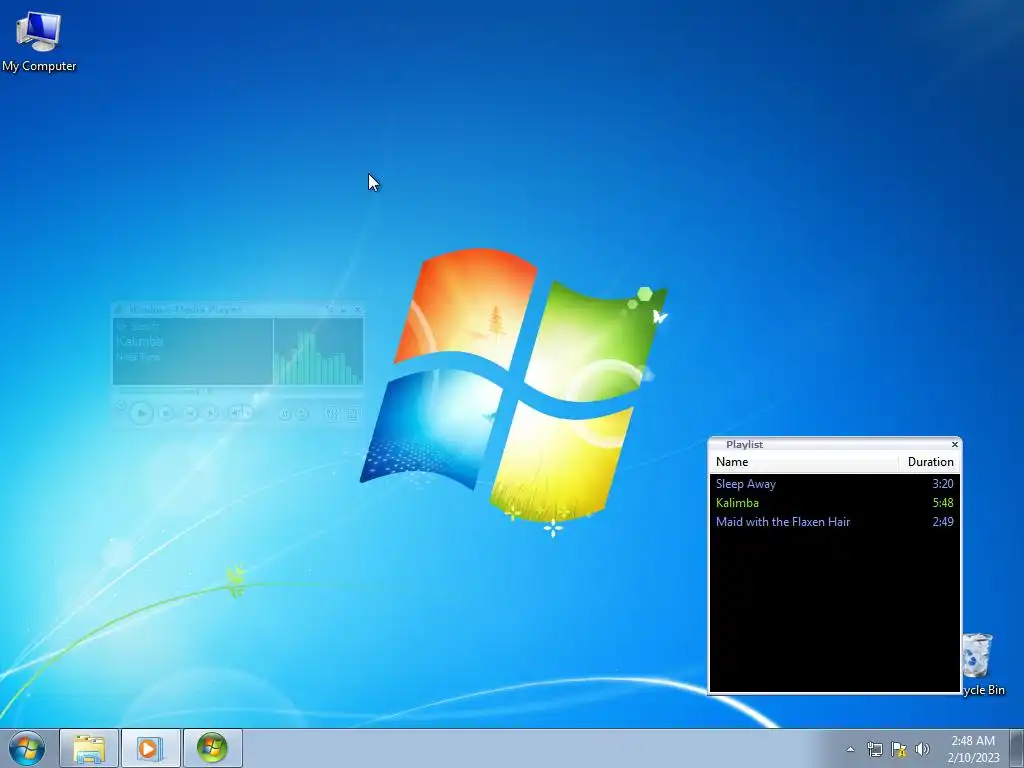Sort playlist by the Name column header
1024x768 pixels.
point(803,462)
